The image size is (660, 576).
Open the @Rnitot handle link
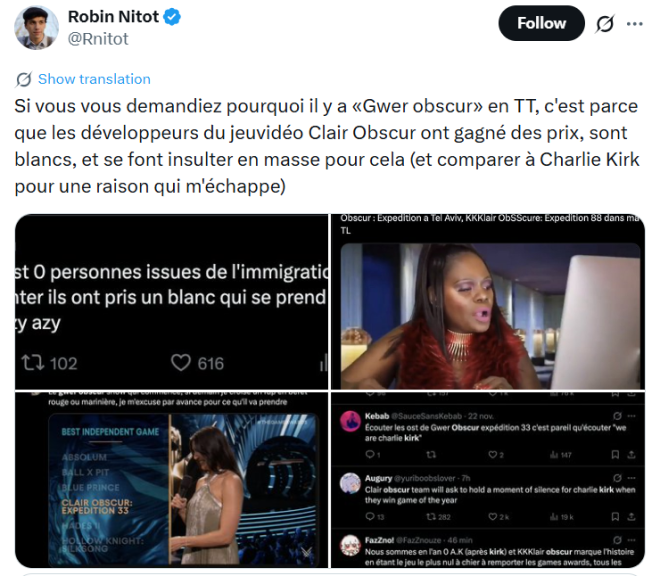click(x=98, y=39)
